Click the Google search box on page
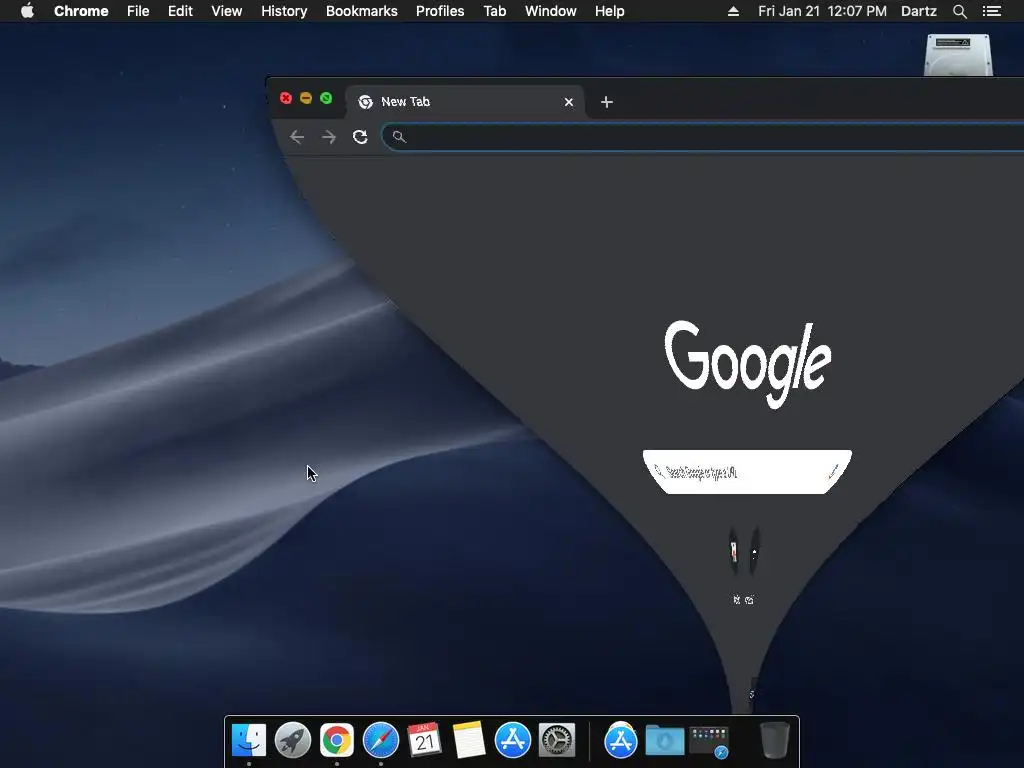The height and width of the screenshot is (768, 1024). coord(747,472)
